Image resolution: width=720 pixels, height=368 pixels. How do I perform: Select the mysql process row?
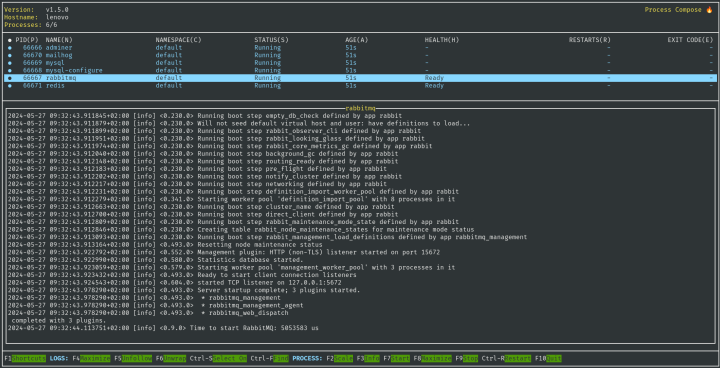(x=360, y=63)
